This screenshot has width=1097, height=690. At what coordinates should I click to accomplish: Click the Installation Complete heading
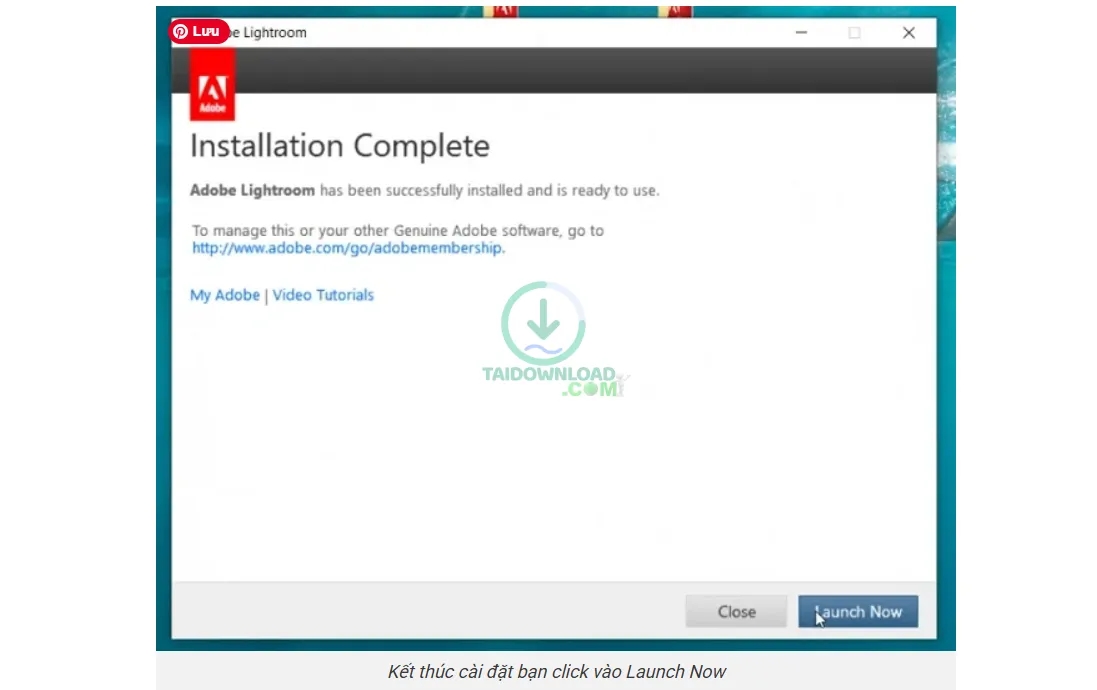click(339, 146)
